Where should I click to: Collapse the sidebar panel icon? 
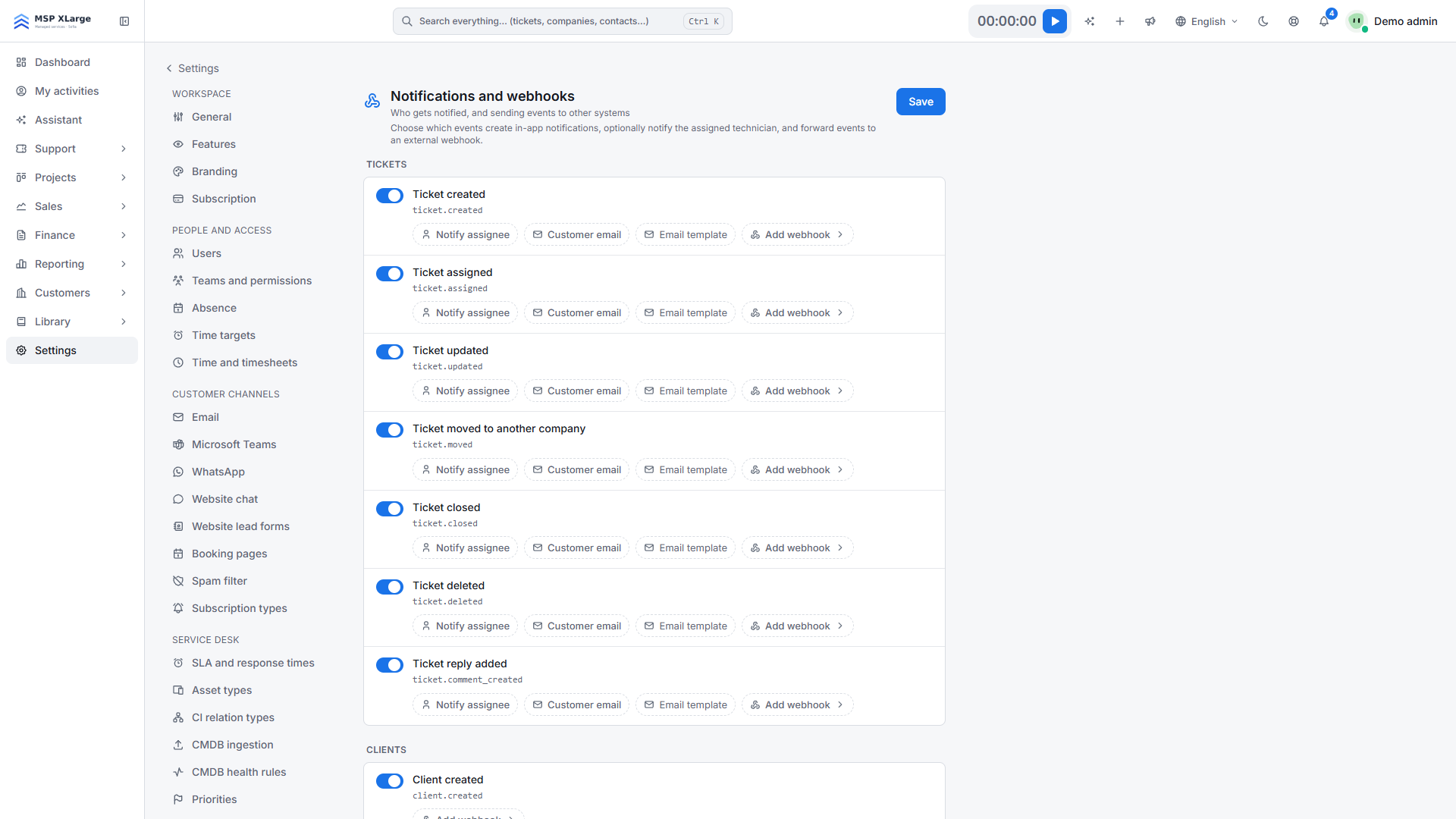click(x=124, y=21)
